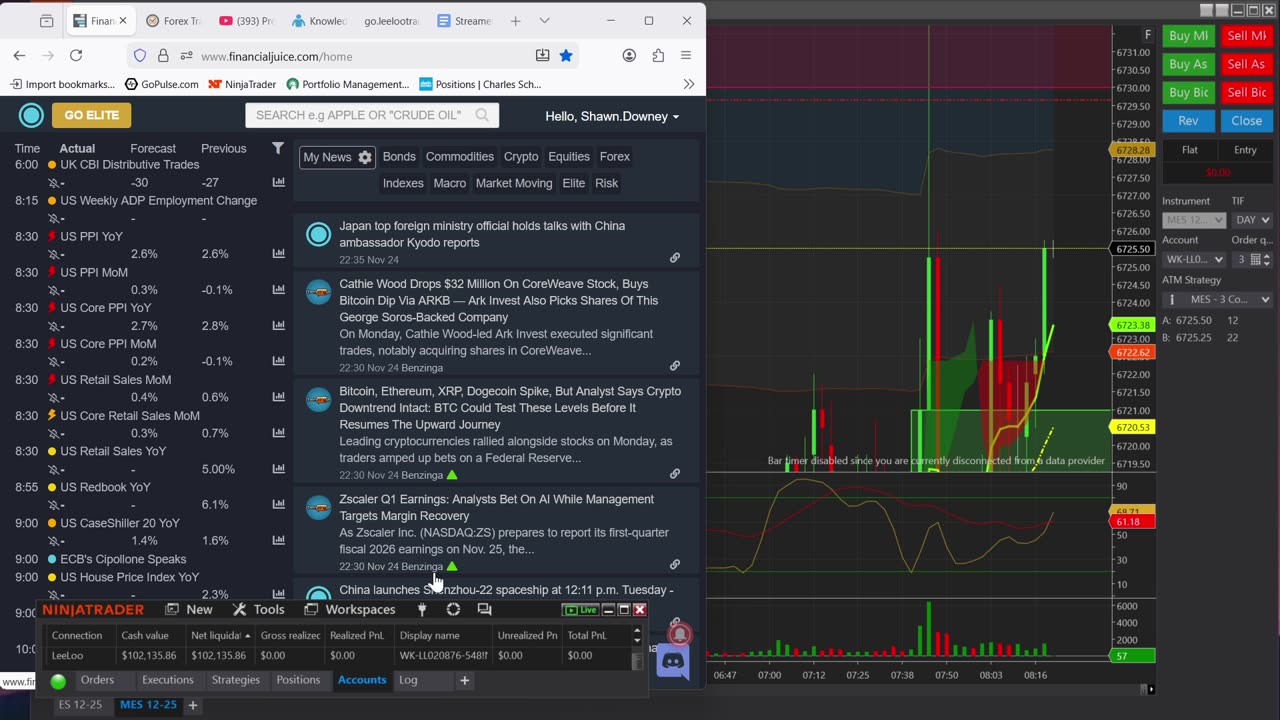Copy link of Bitcoin Ethereum XRP article
The height and width of the screenshot is (720, 1280).
[x=675, y=474]
